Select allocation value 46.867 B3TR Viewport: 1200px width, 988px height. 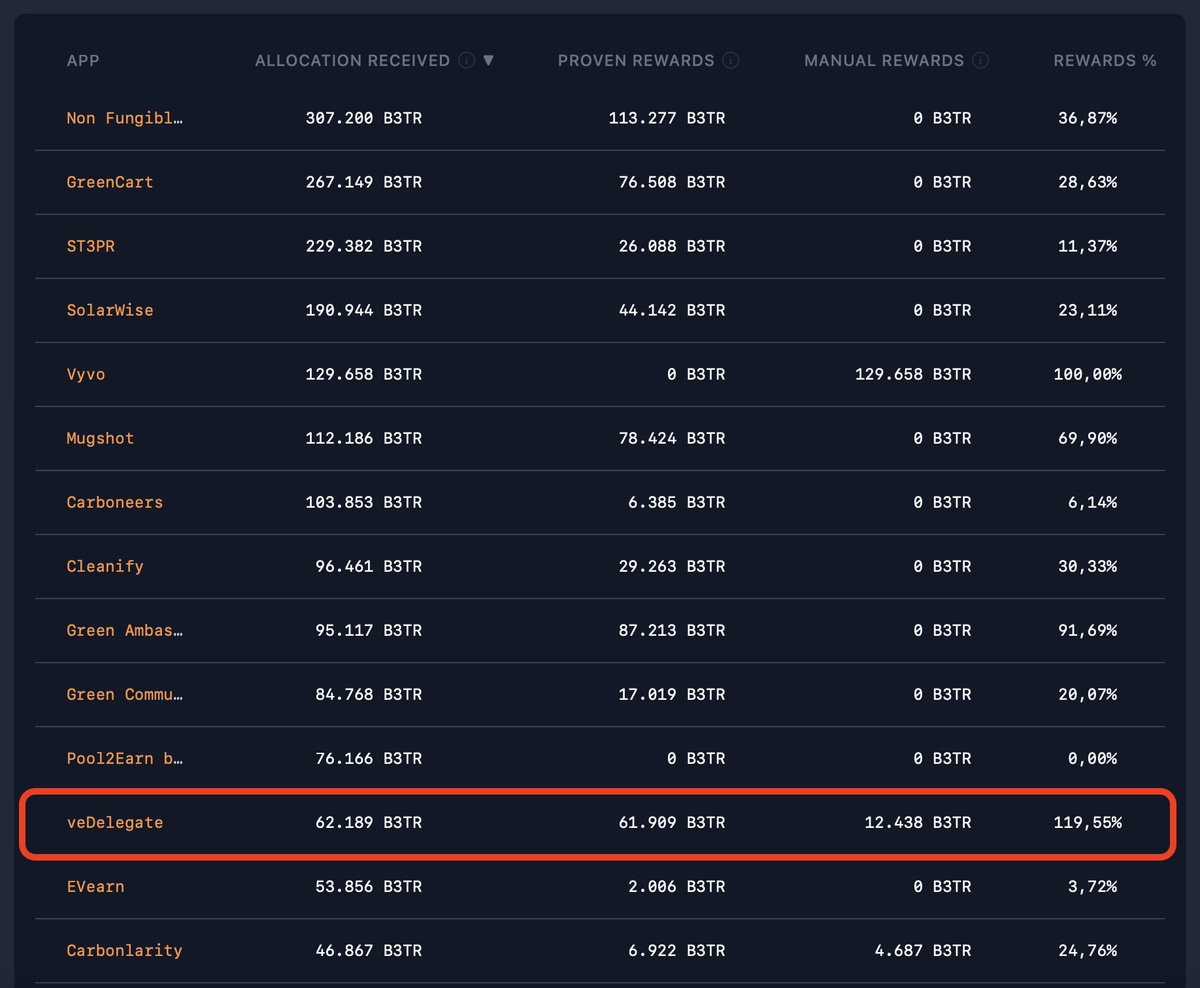[x=369, y=950]
